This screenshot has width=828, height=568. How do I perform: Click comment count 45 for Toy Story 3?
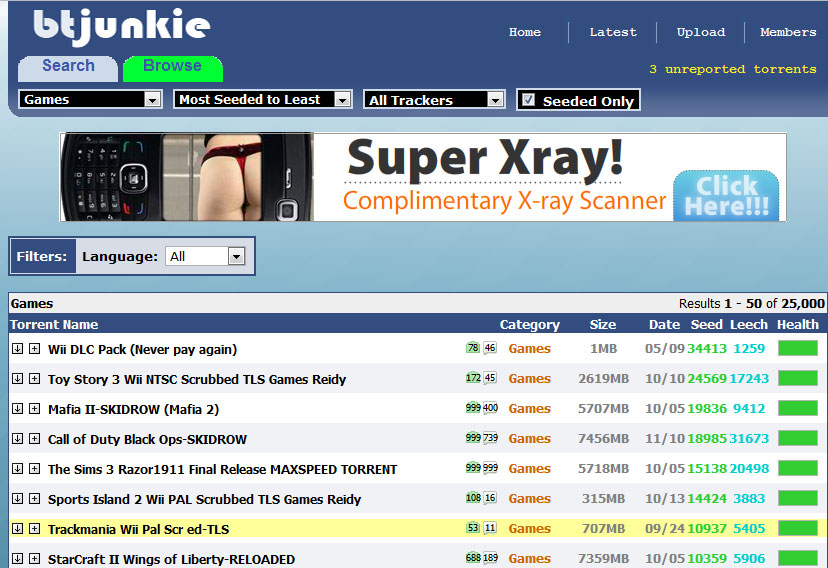click(x=490, y=378)
